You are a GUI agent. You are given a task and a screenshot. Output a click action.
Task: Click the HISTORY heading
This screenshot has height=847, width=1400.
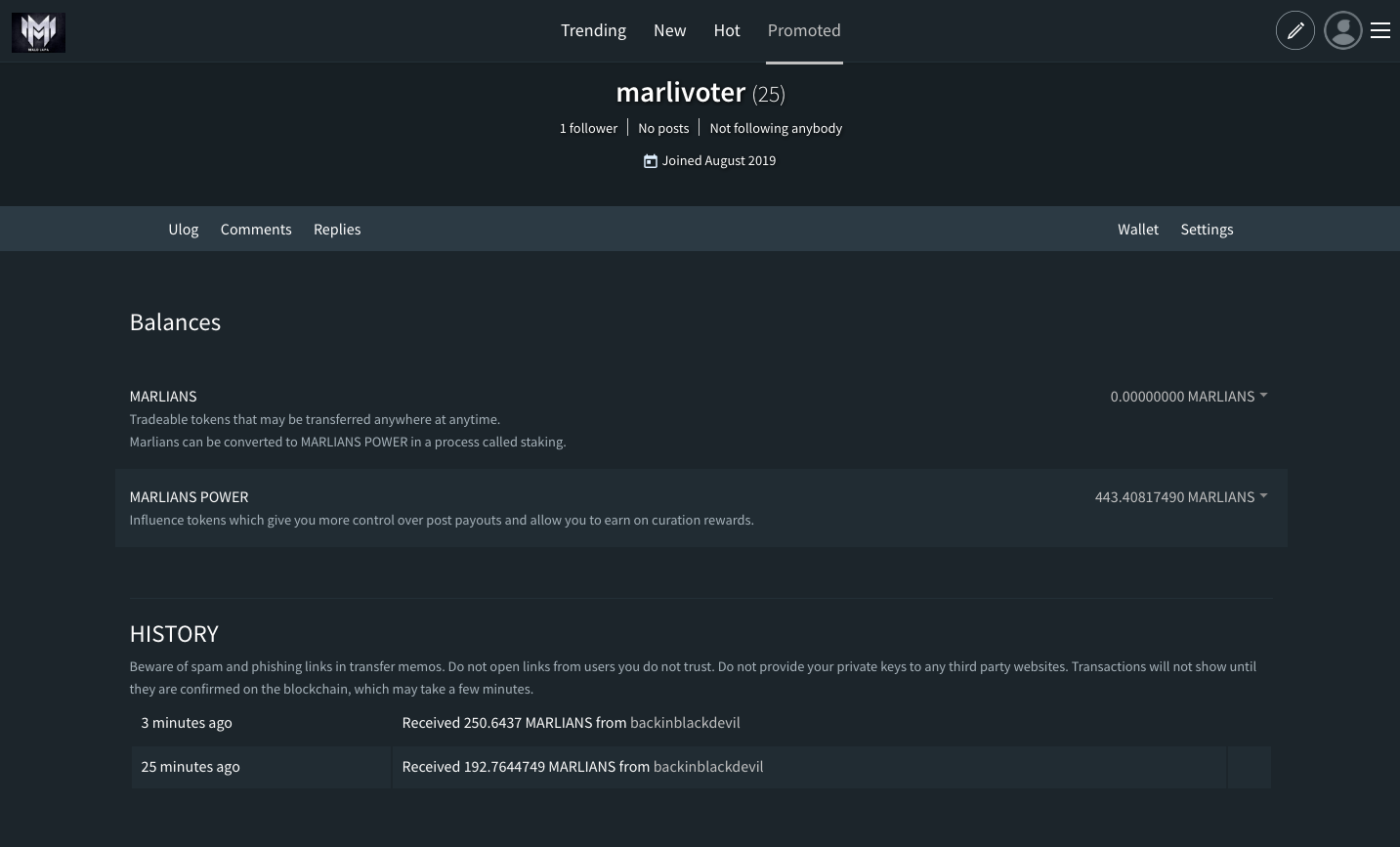tap(174, 634)
